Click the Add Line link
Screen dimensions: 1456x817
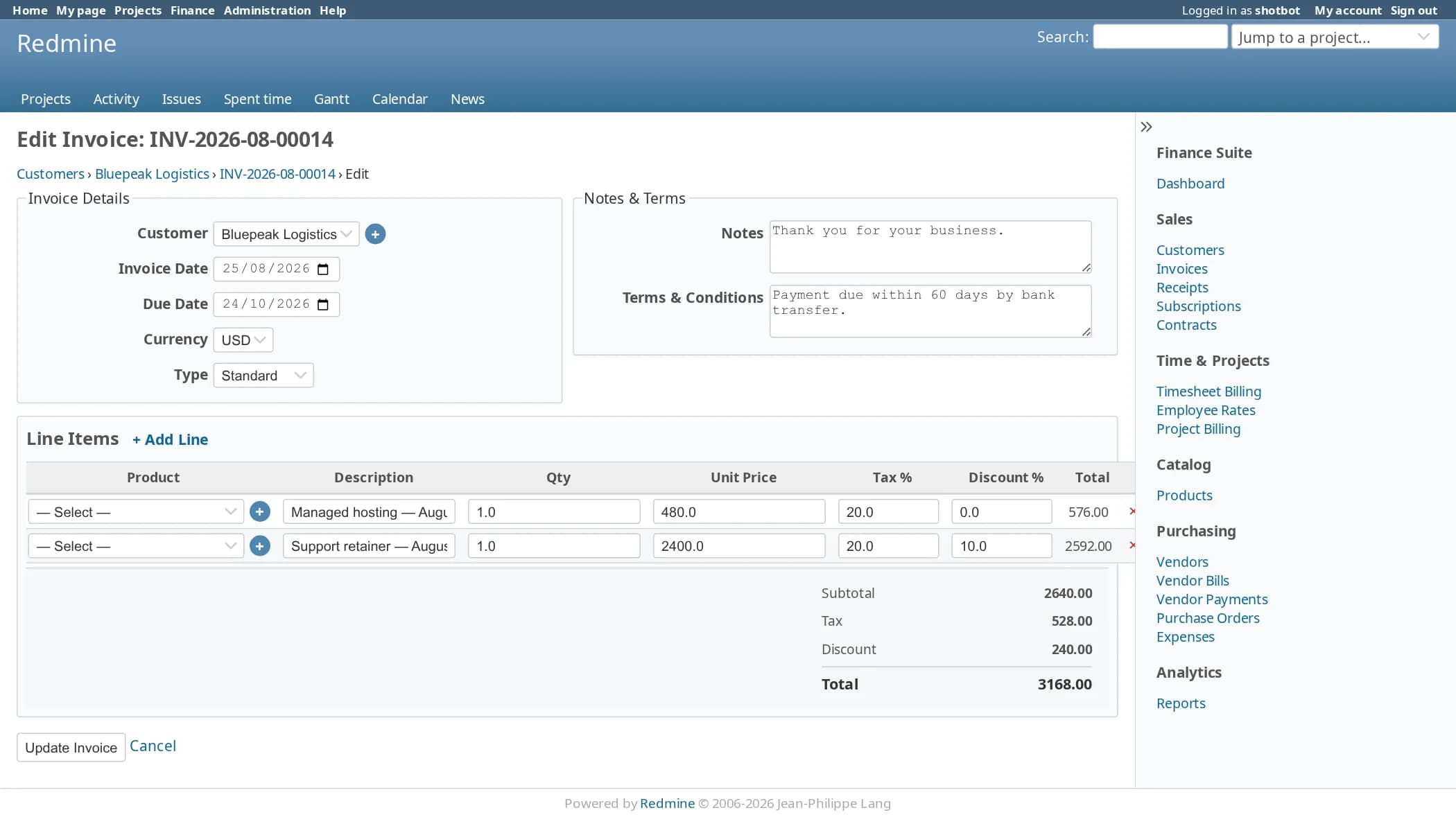[171, 440]
